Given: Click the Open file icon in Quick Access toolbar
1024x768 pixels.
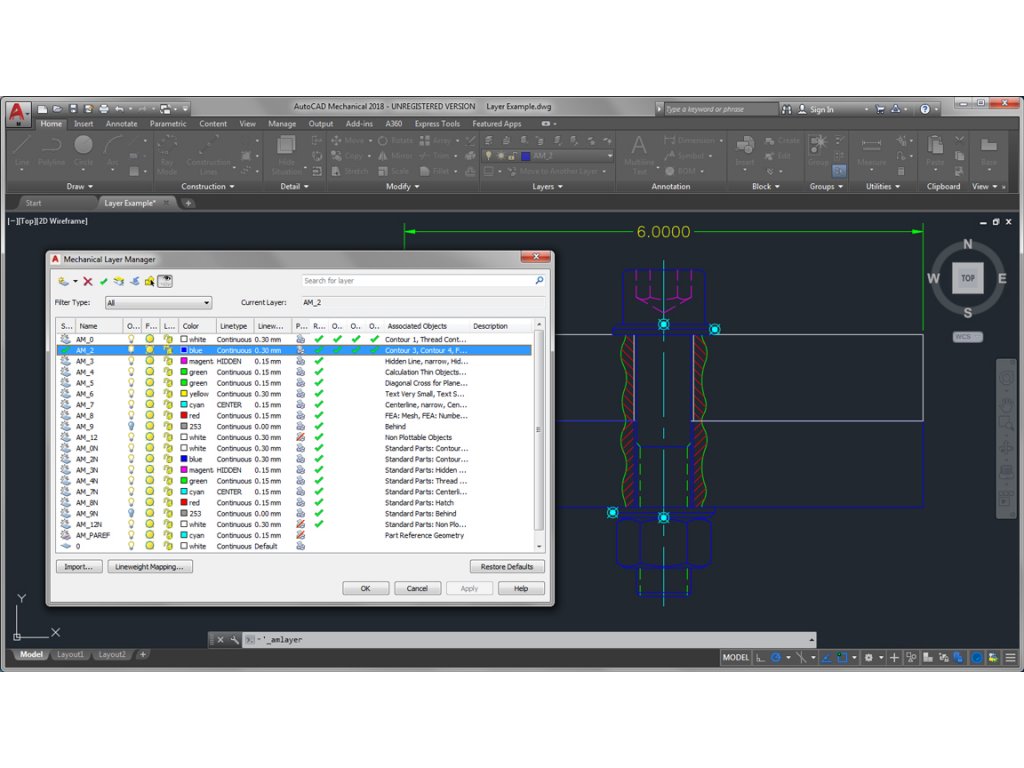Looking at the screenshot, I should point(57,109).
